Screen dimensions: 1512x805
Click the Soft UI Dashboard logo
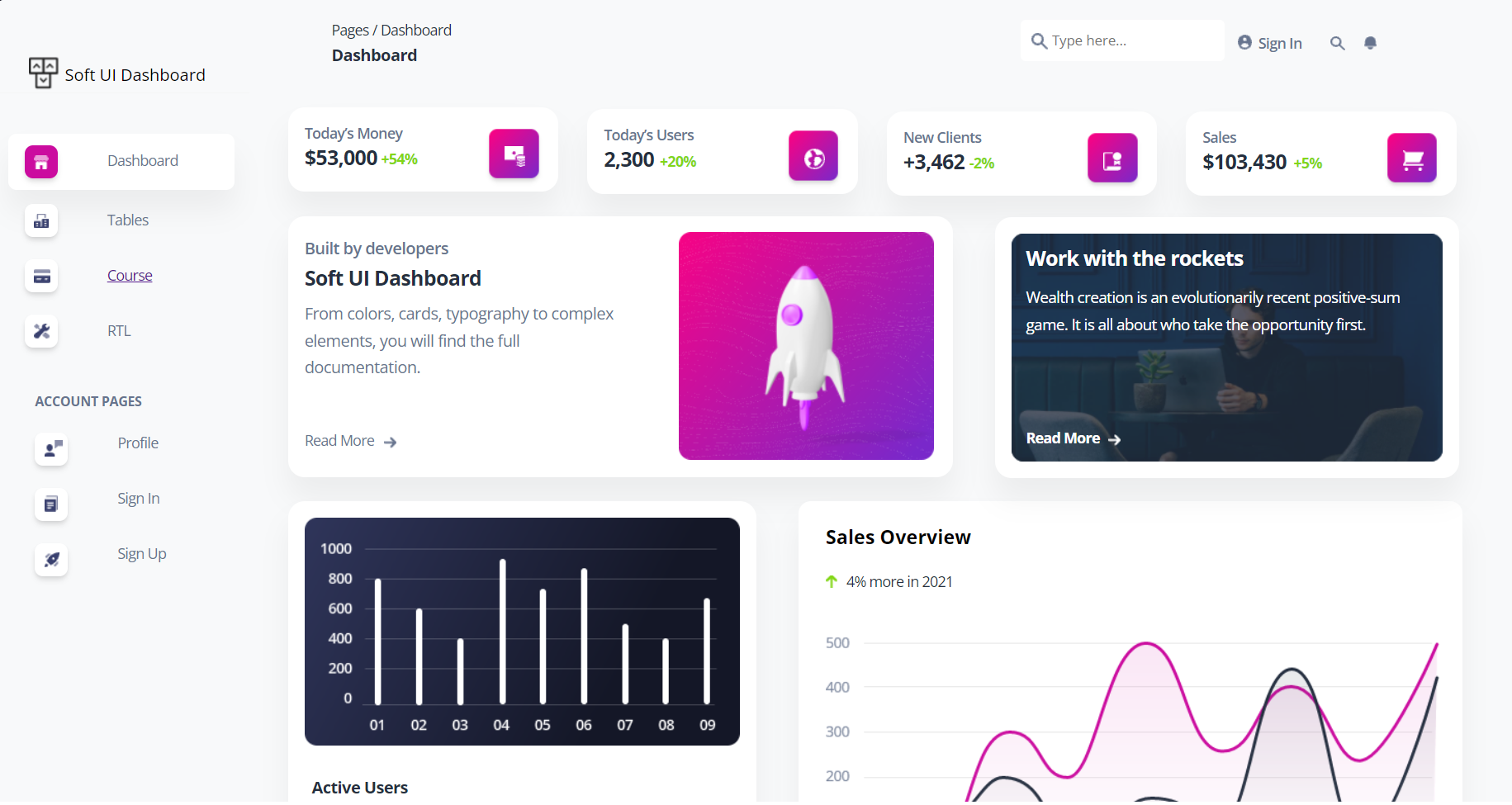[116, 73]
